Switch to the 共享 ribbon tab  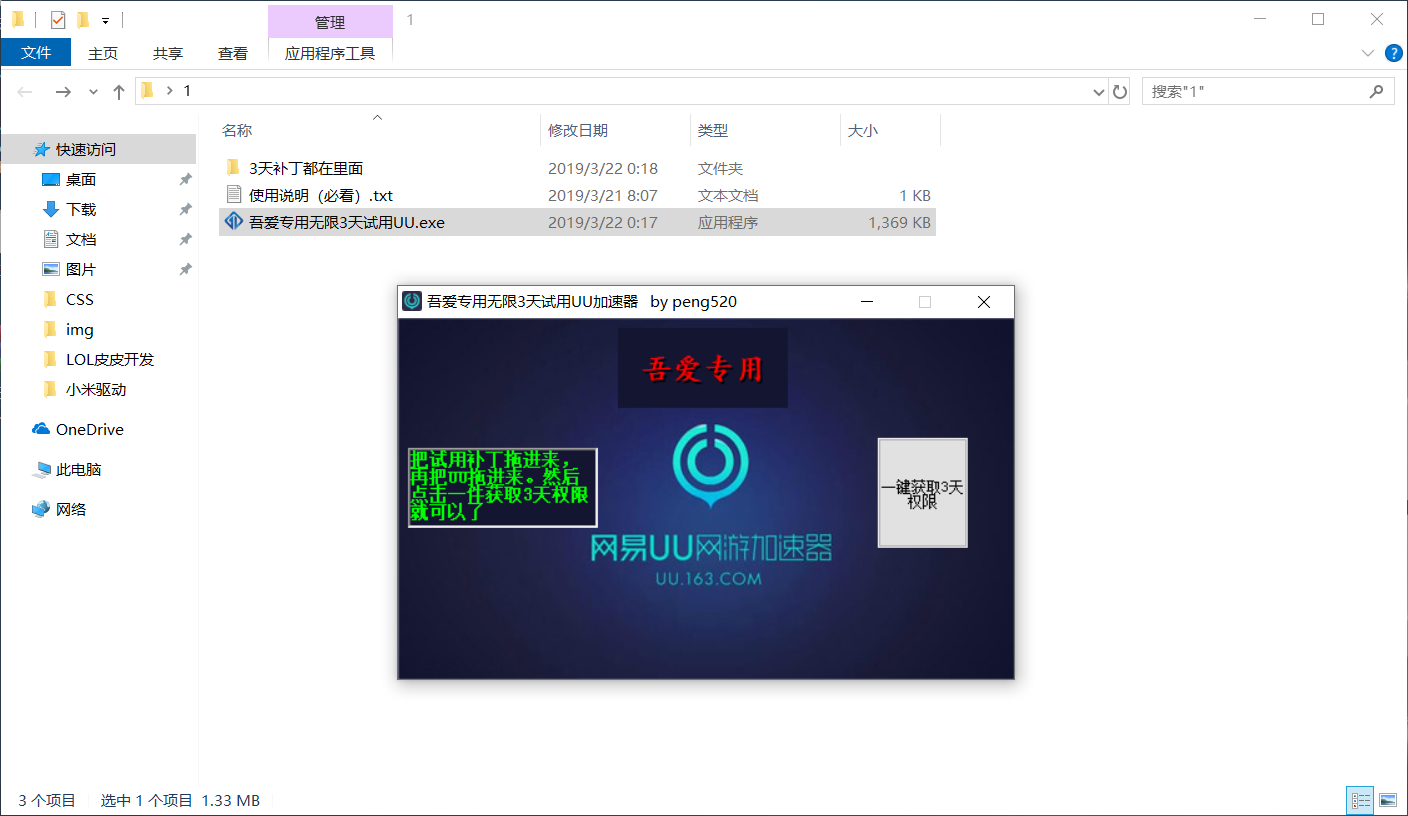[168, 53]
